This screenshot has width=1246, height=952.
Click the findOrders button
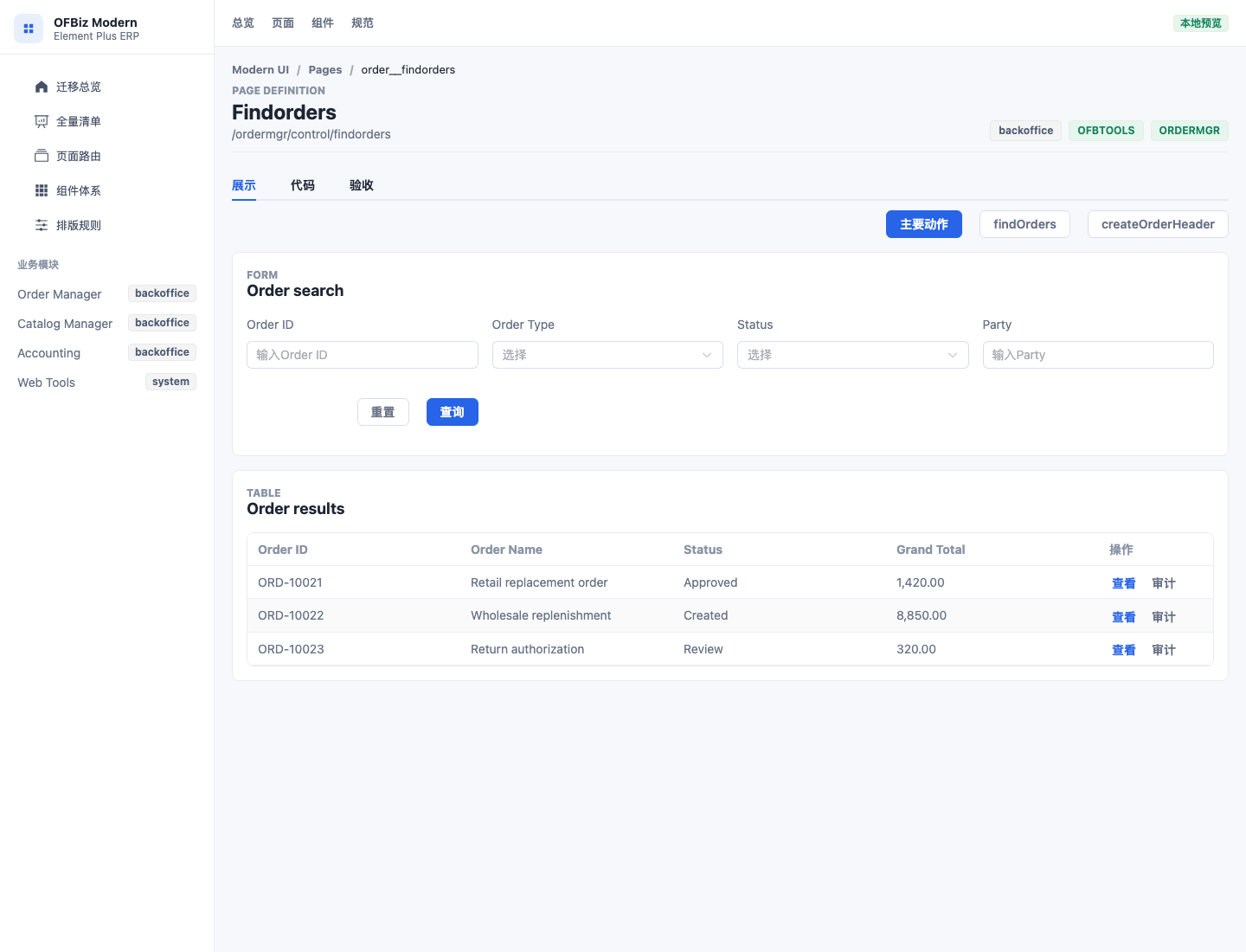[1024, 224]
